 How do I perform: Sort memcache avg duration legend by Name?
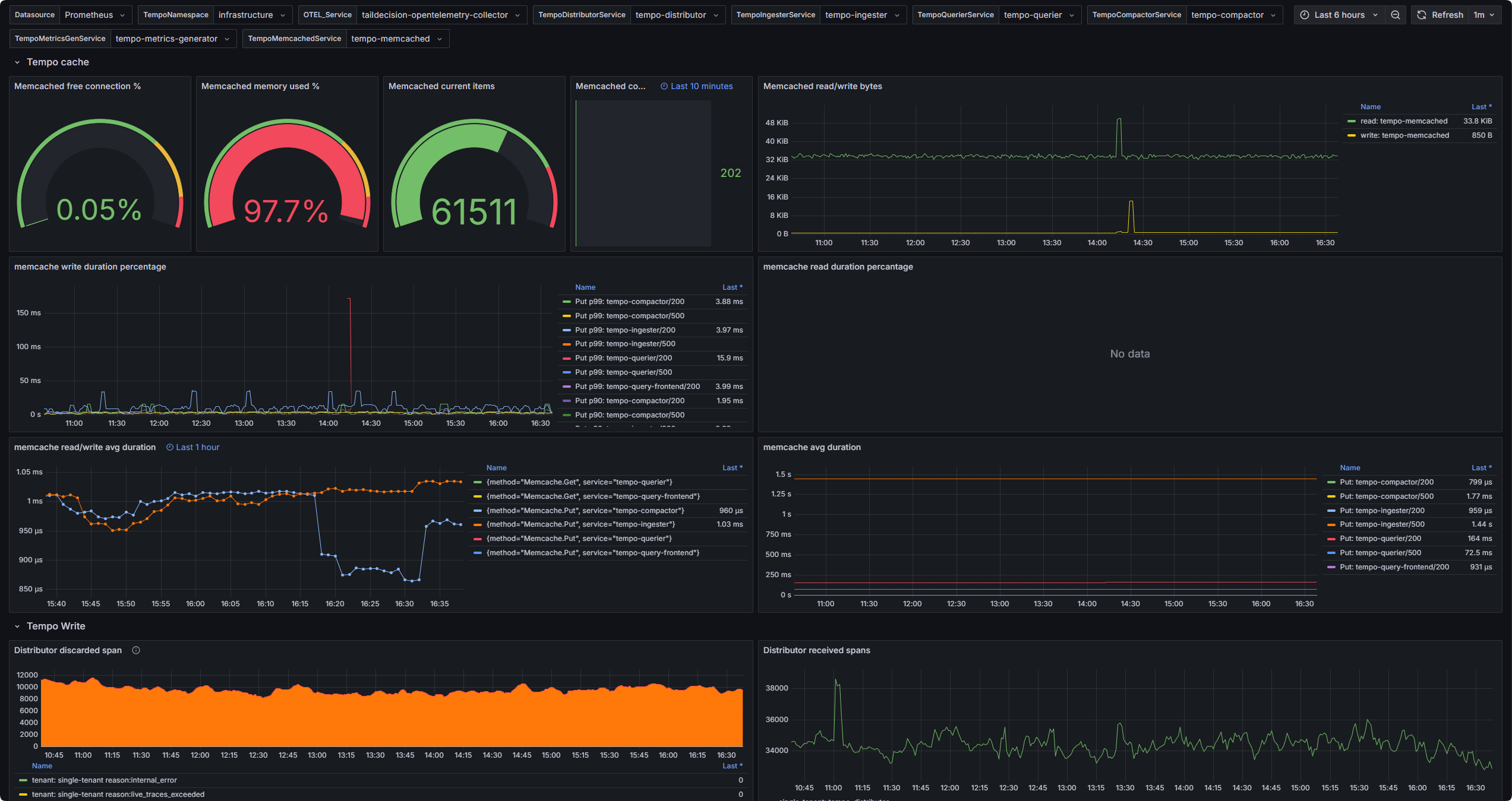click(1350, 468)
